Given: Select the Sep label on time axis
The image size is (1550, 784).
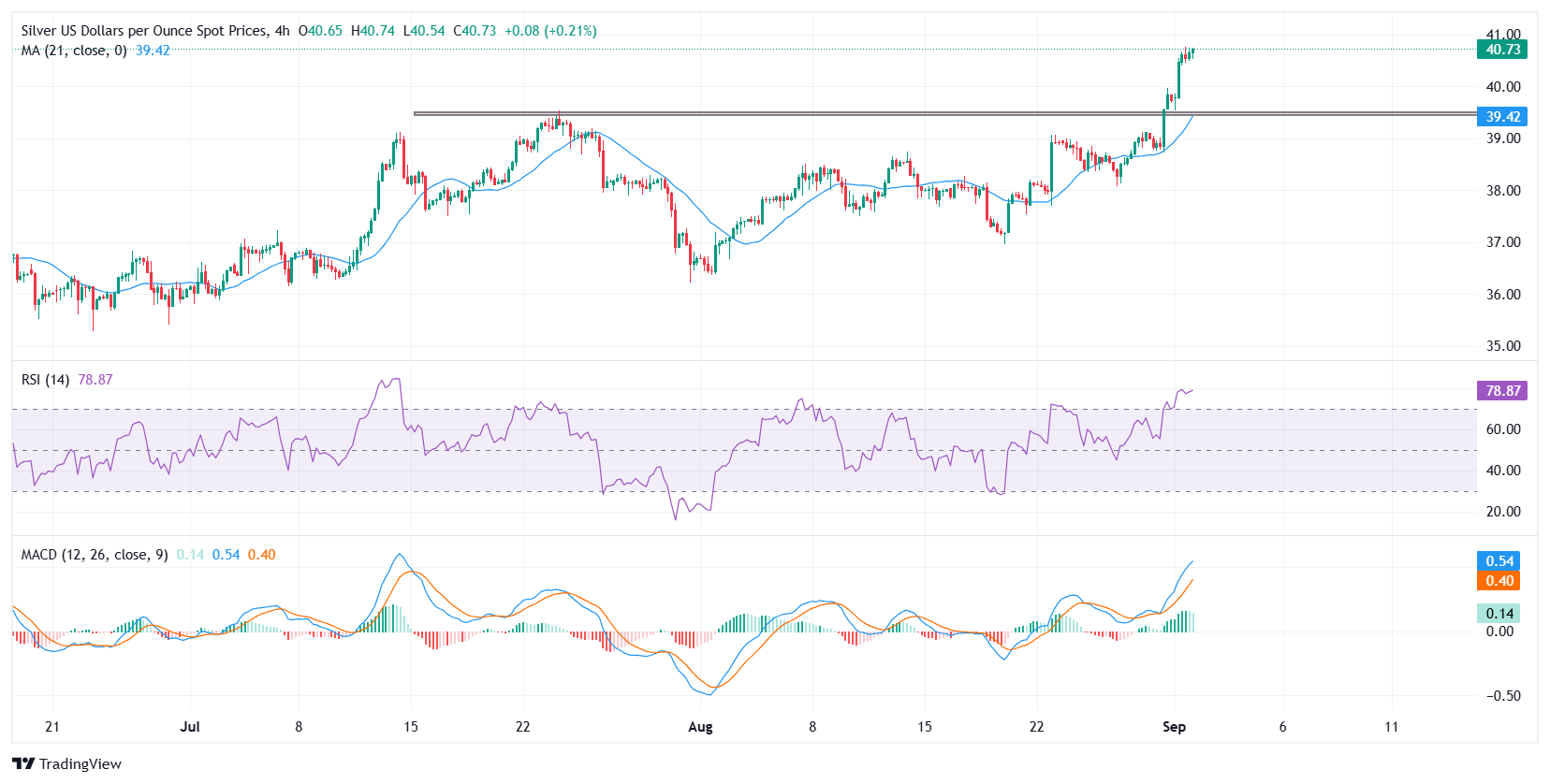Looking at the screenshot, I should click(x=1174, y=727).
